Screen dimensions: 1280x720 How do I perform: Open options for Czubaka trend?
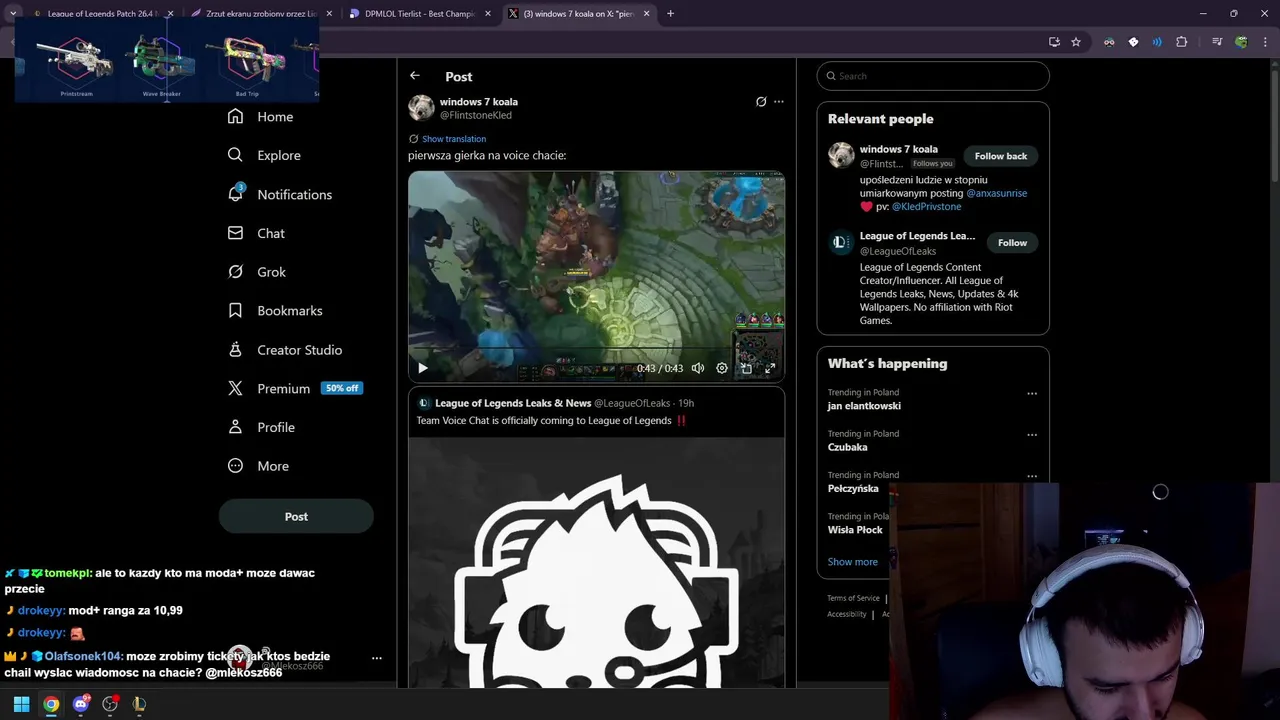point(1032,435)
